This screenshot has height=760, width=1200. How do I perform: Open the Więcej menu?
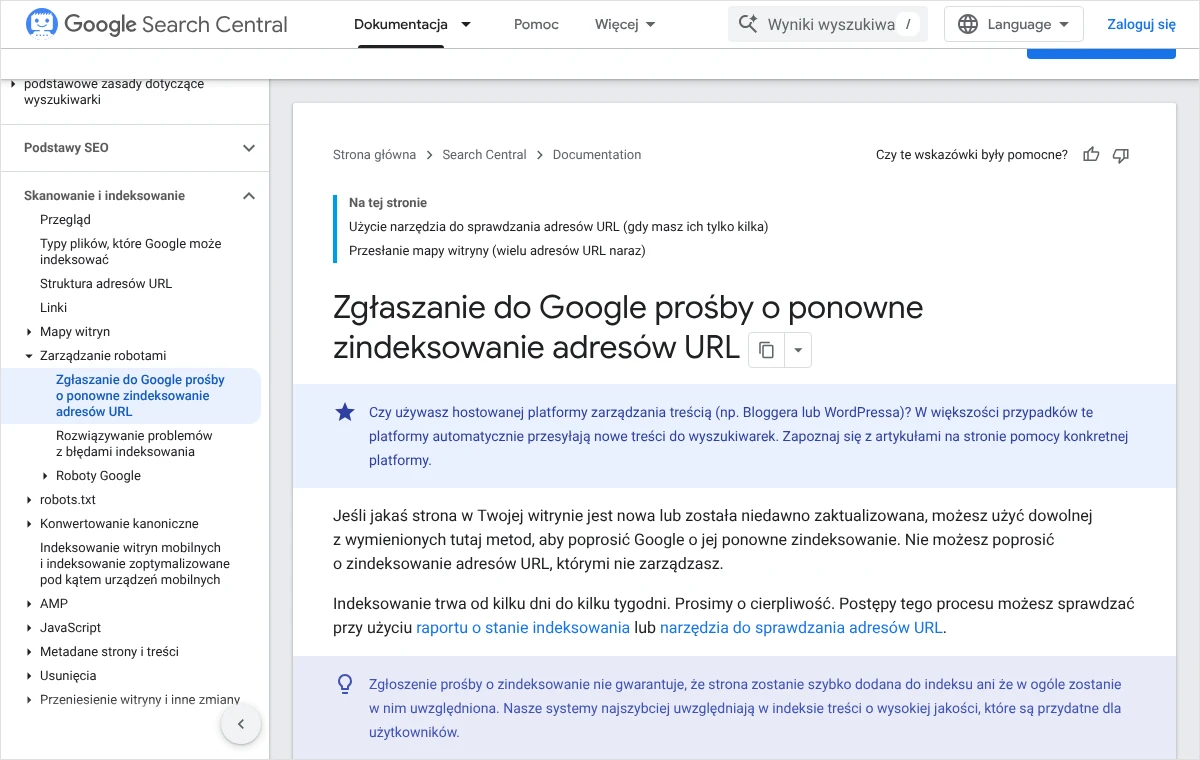625,24
